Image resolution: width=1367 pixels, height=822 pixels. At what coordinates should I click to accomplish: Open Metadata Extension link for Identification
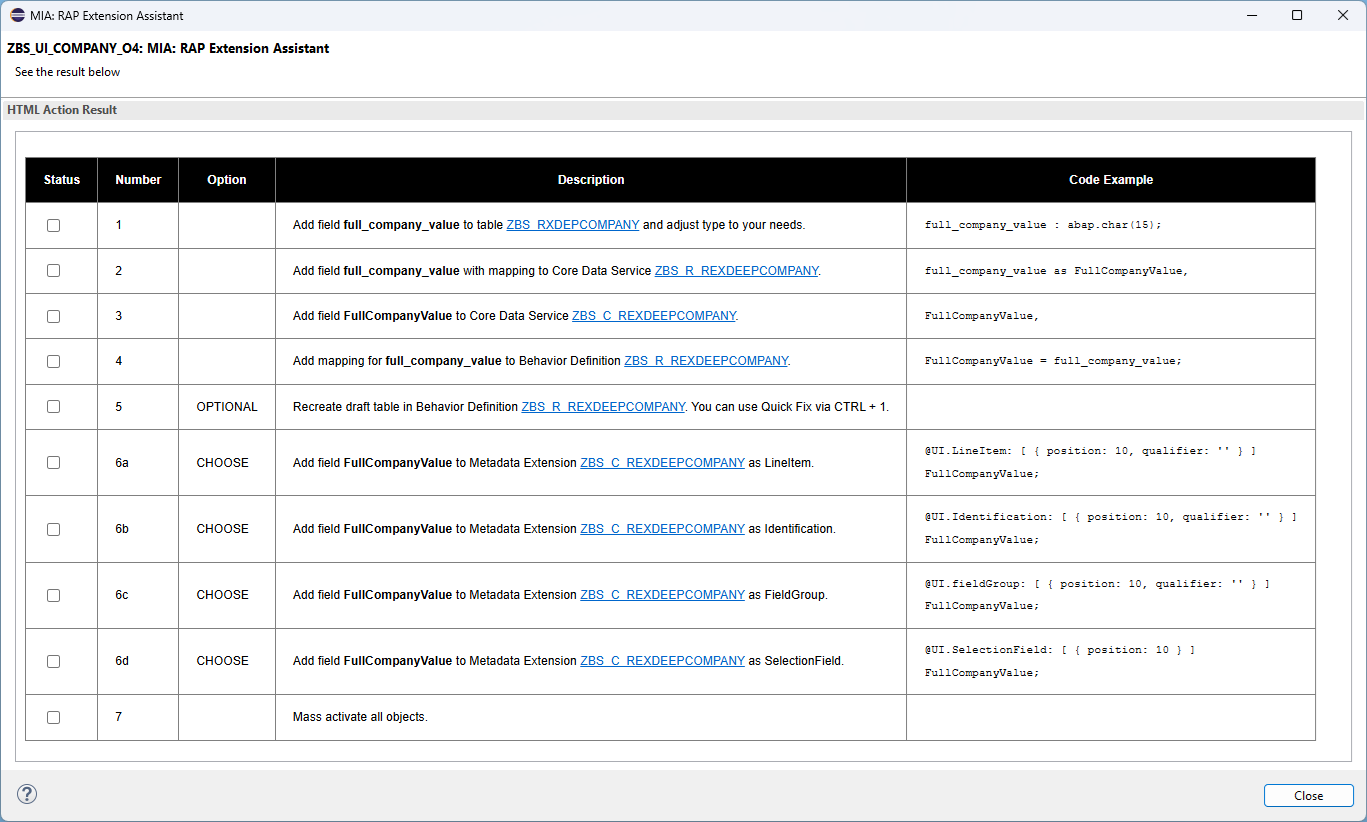[662, 529]
